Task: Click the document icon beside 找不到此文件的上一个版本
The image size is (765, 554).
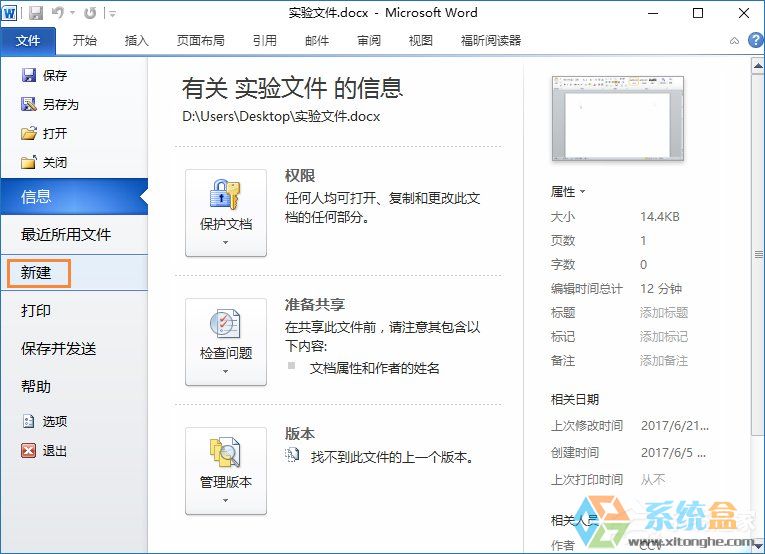Action: point(292,456)
